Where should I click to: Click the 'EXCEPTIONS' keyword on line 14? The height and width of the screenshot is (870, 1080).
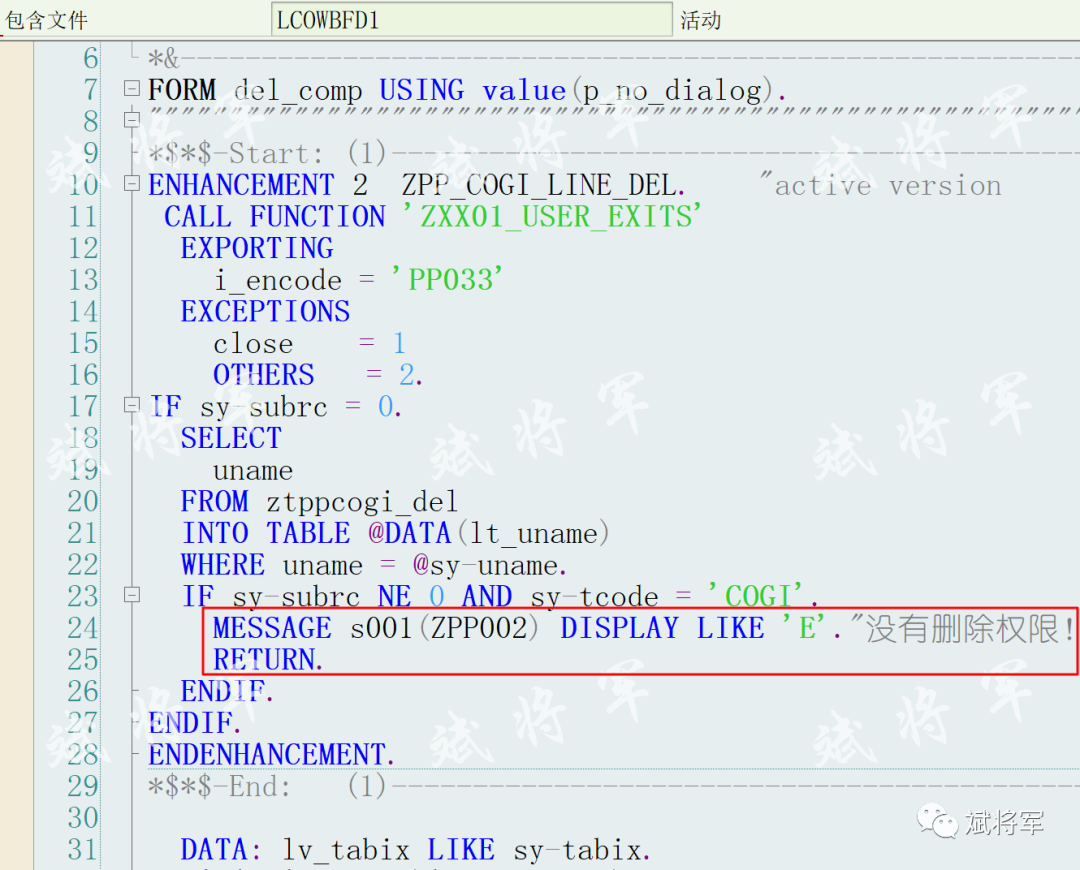(265, 311)
